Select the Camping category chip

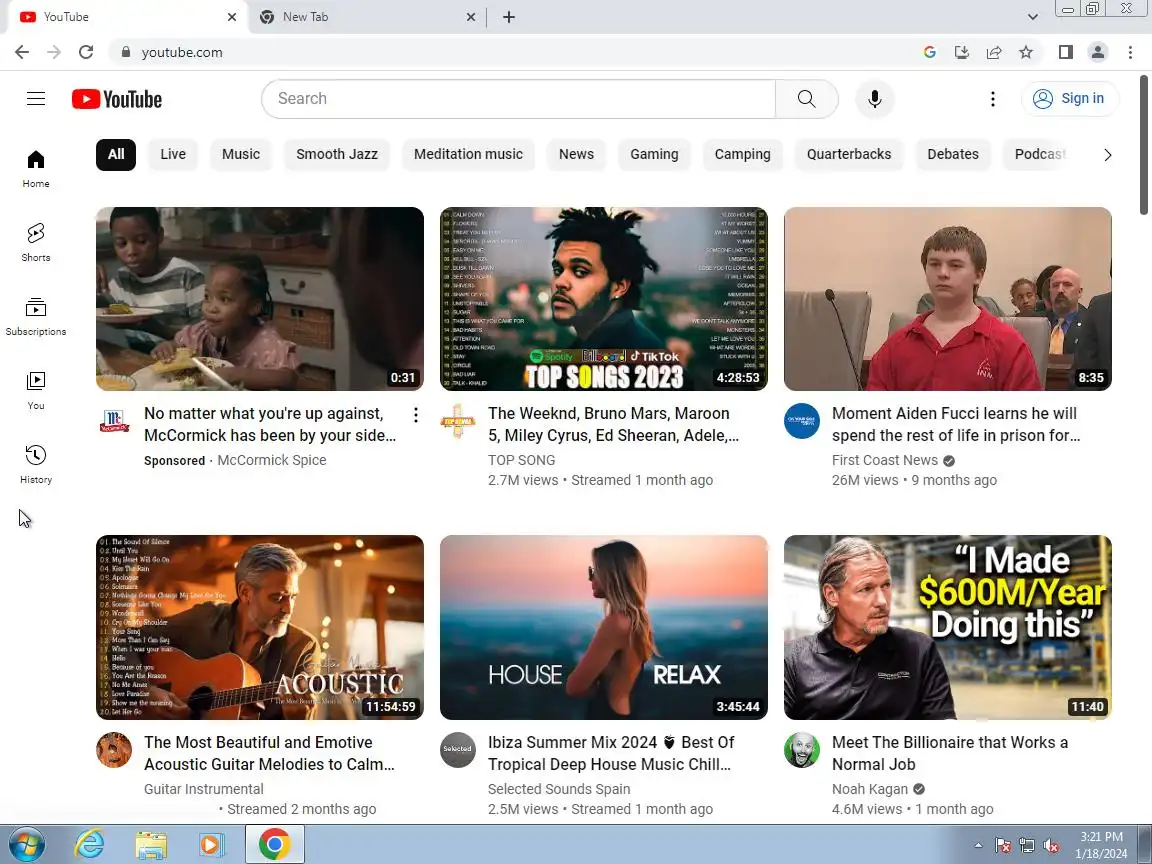click(x=742, y=154)
